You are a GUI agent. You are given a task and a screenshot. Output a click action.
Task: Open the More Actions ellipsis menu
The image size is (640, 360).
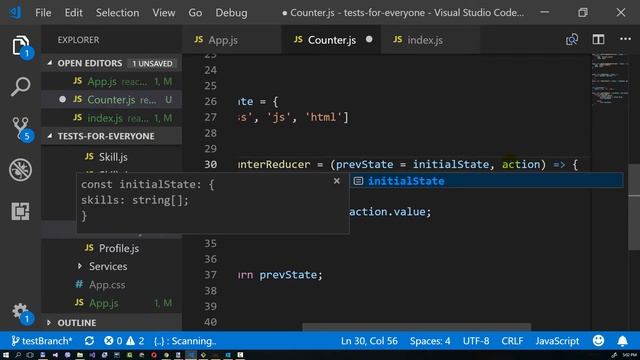coord(625,40)
